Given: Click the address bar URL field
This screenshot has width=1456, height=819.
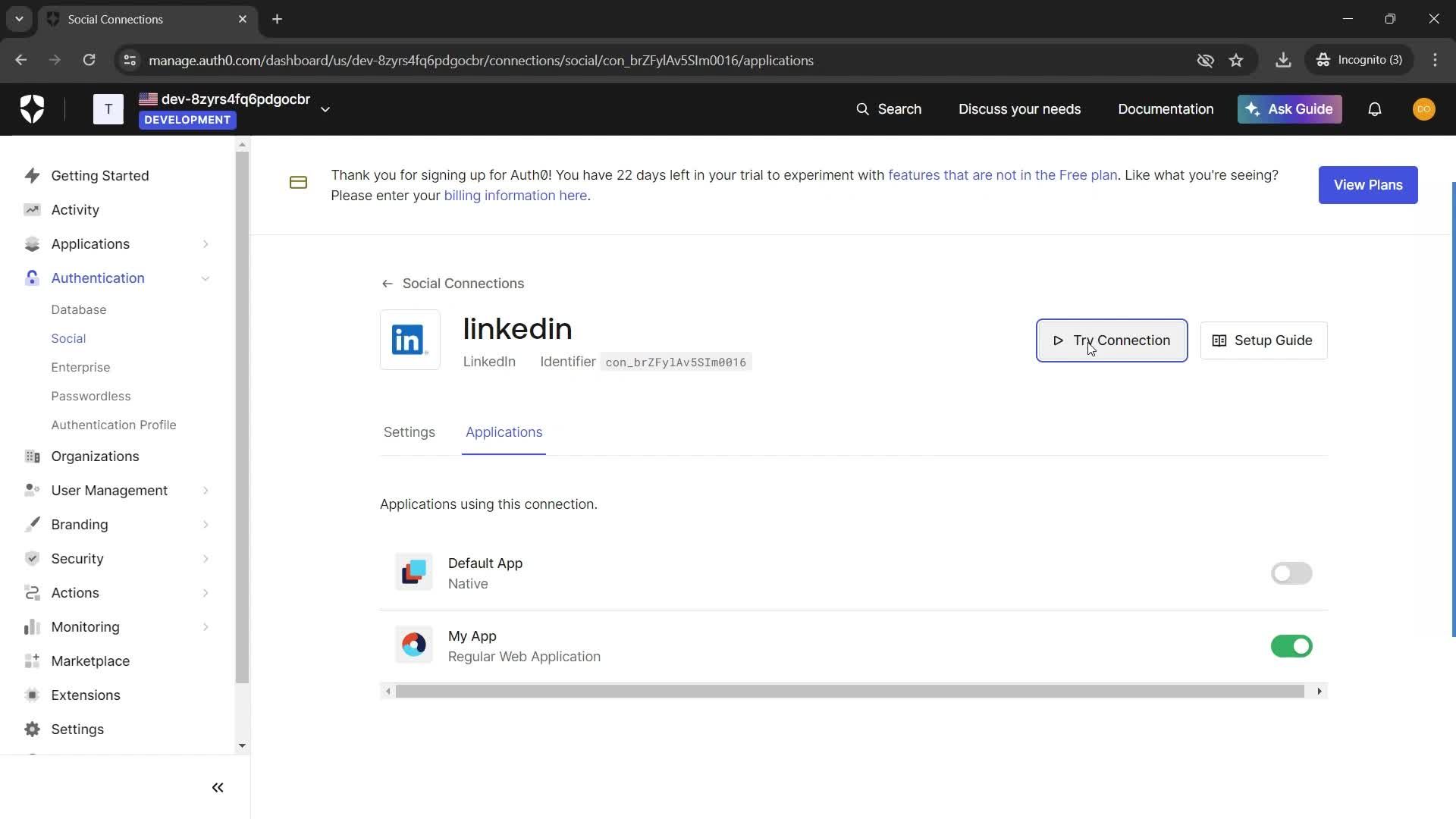Looking at the screenshot, I should point(481,60).
